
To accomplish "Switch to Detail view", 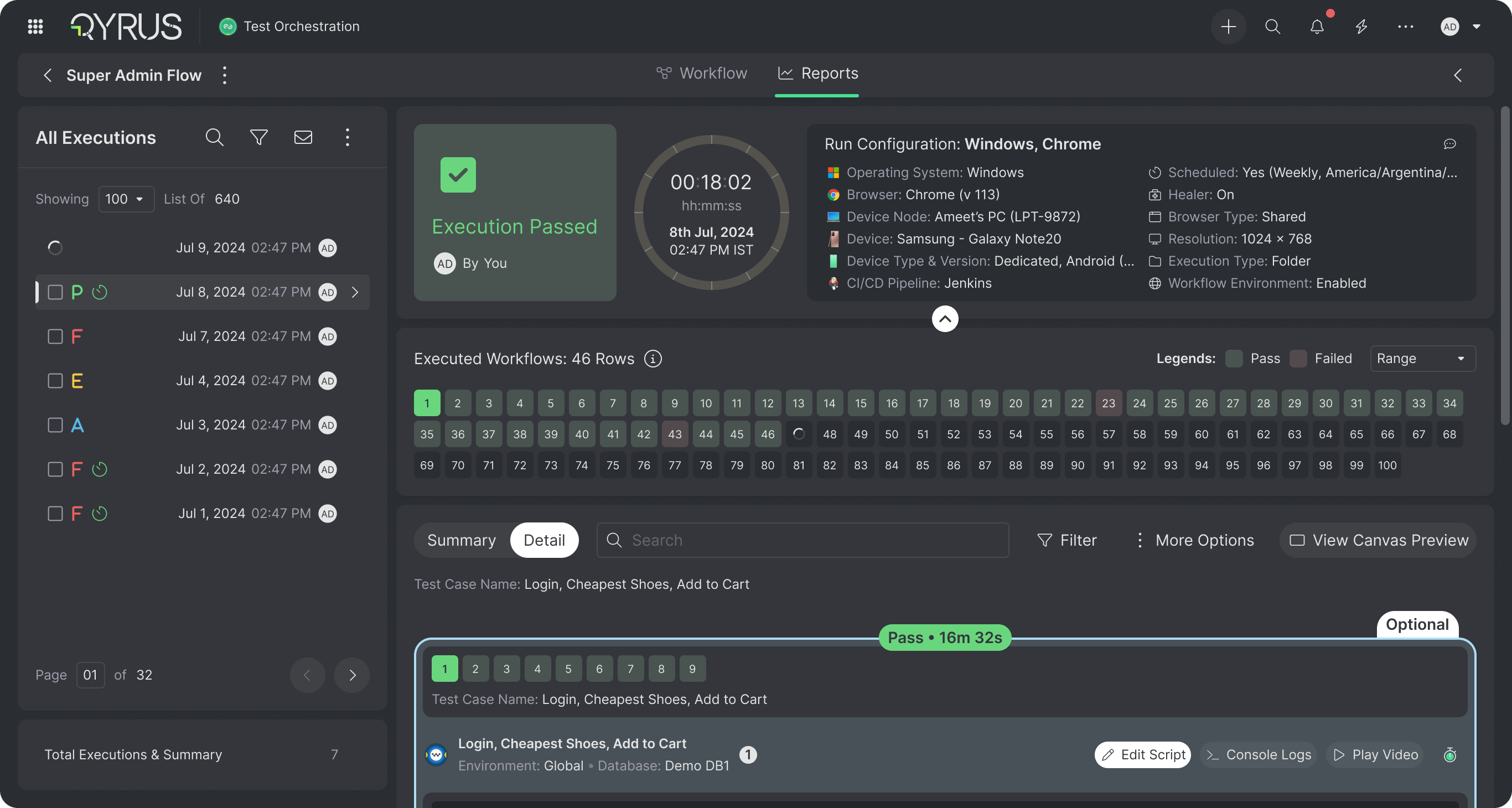I will (x=544, y=541).
